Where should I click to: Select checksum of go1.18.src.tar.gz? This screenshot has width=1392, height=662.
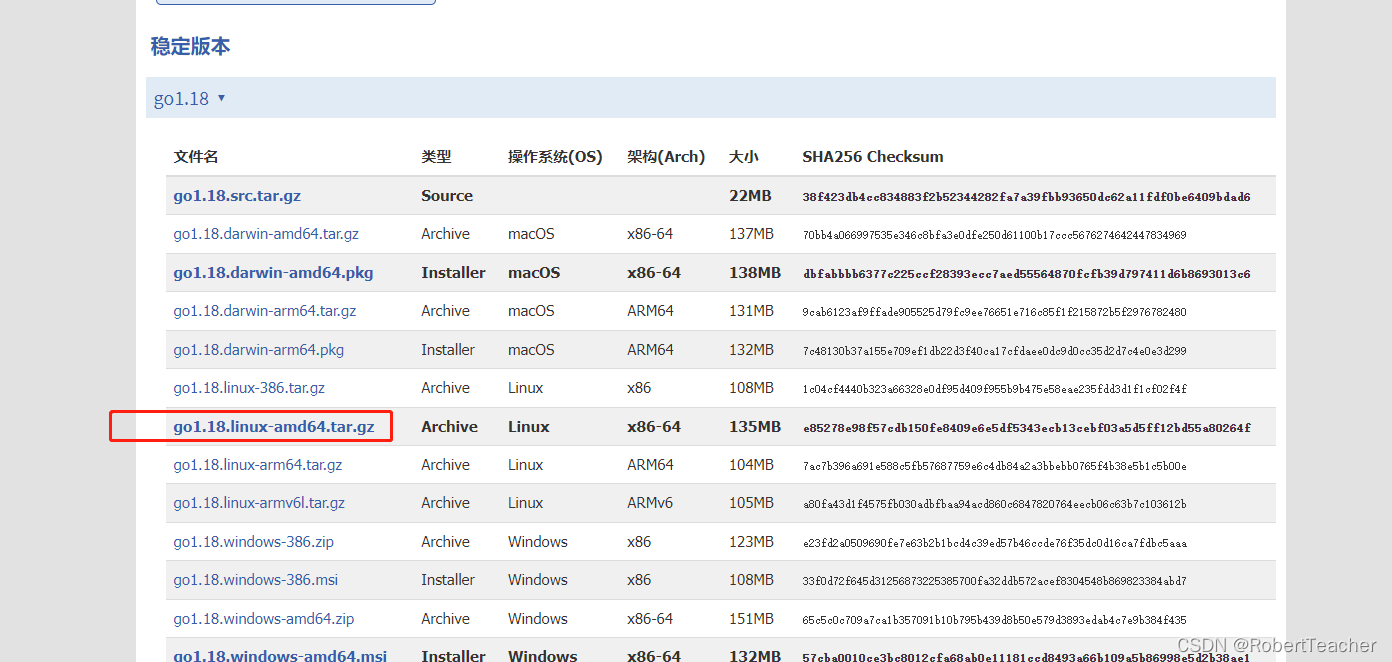point(1026,197)
